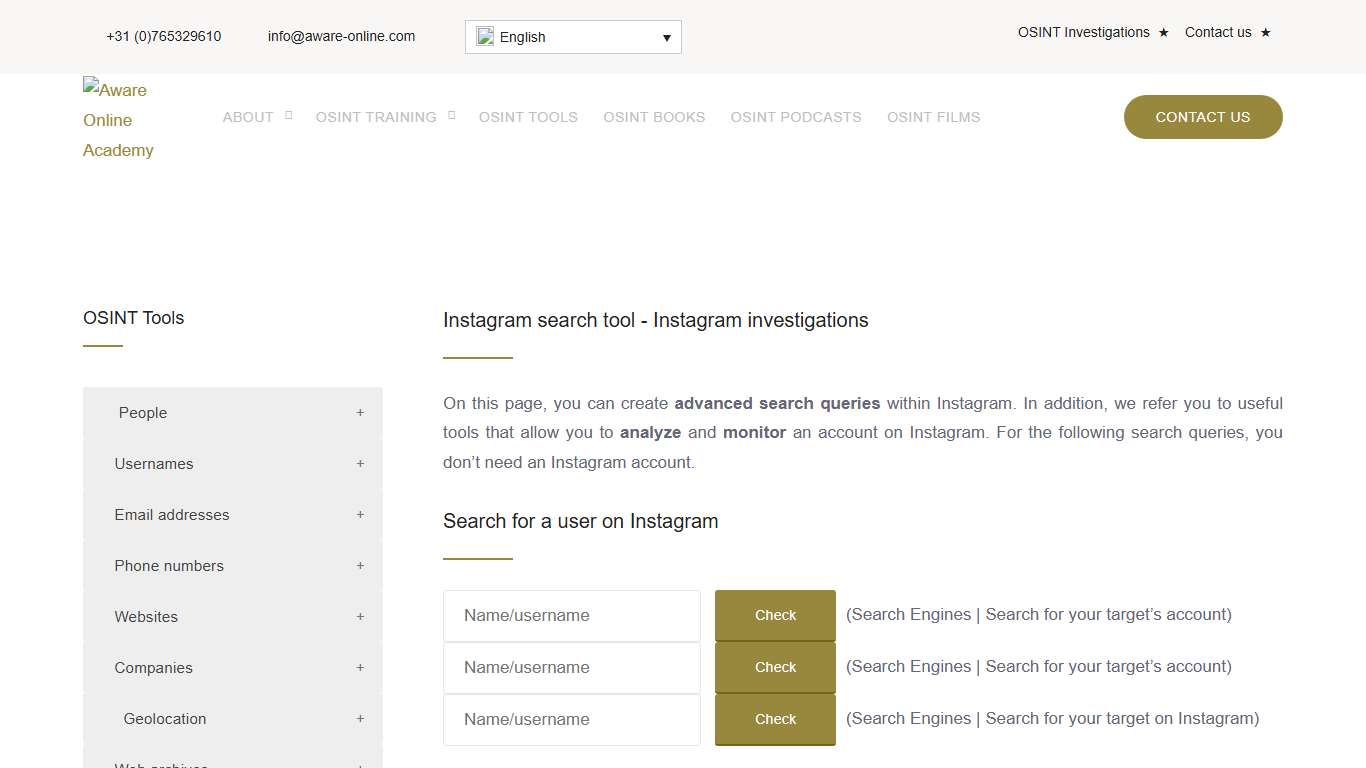The width and height of the screenshot is (1366, 768).
Task: Click the CONTACT US button
Action: click(x=1202, y=117)
